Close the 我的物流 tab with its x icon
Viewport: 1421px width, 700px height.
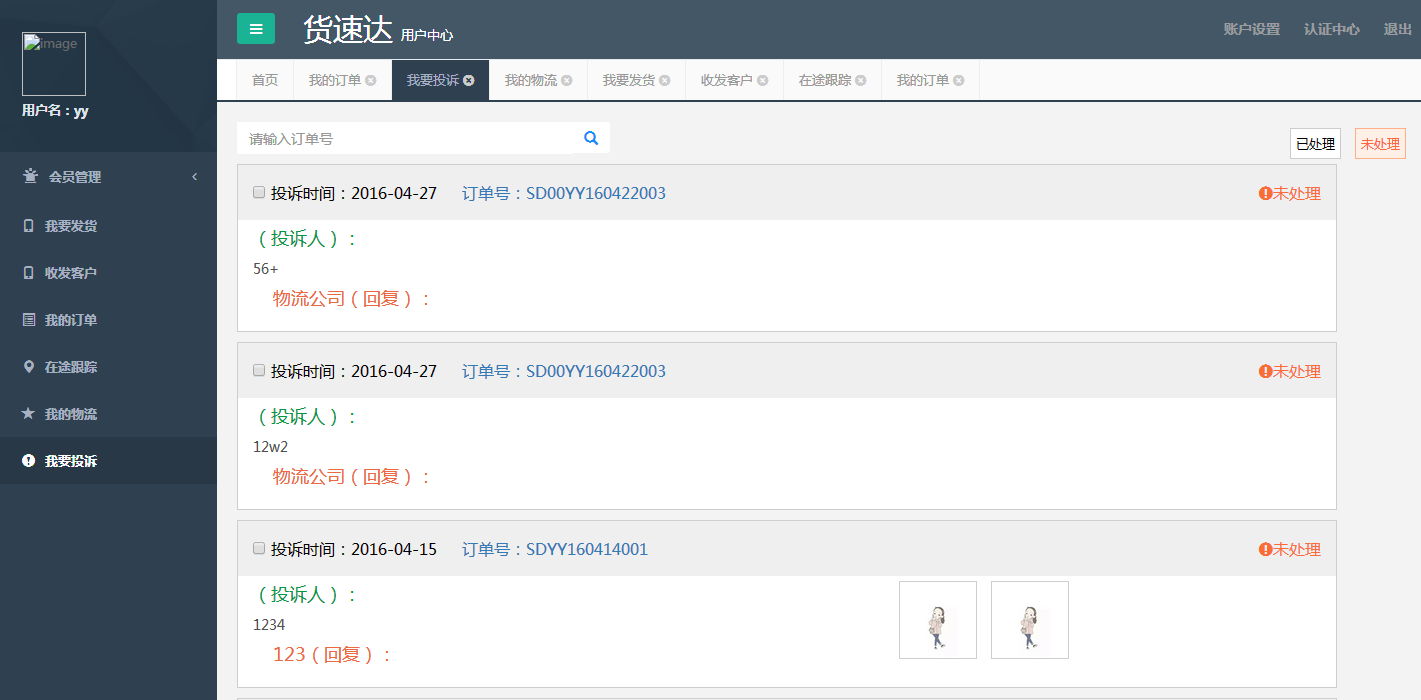[567, 81]
